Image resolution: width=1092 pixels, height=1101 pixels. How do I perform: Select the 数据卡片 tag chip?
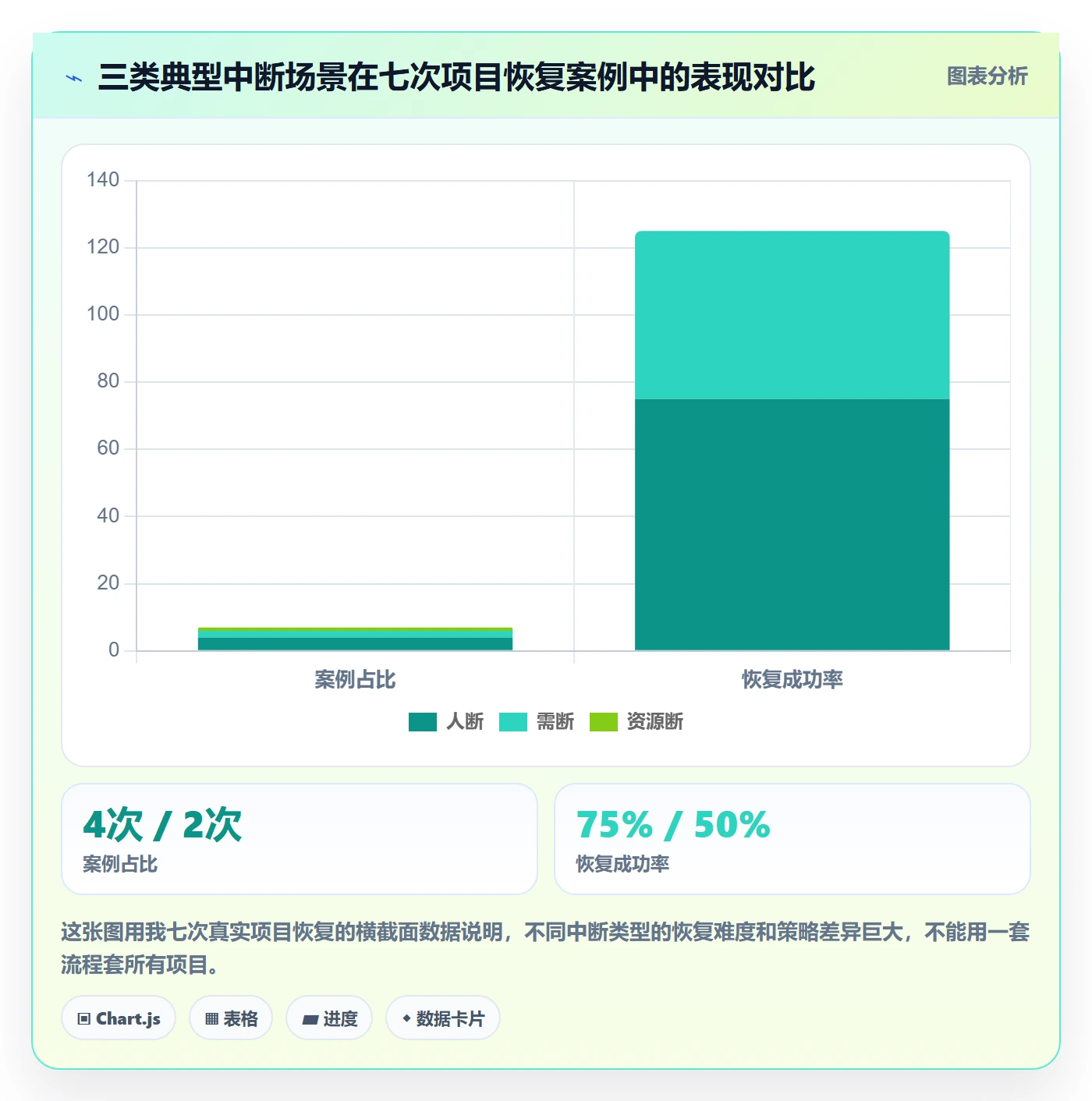(x=443, y=1018)
